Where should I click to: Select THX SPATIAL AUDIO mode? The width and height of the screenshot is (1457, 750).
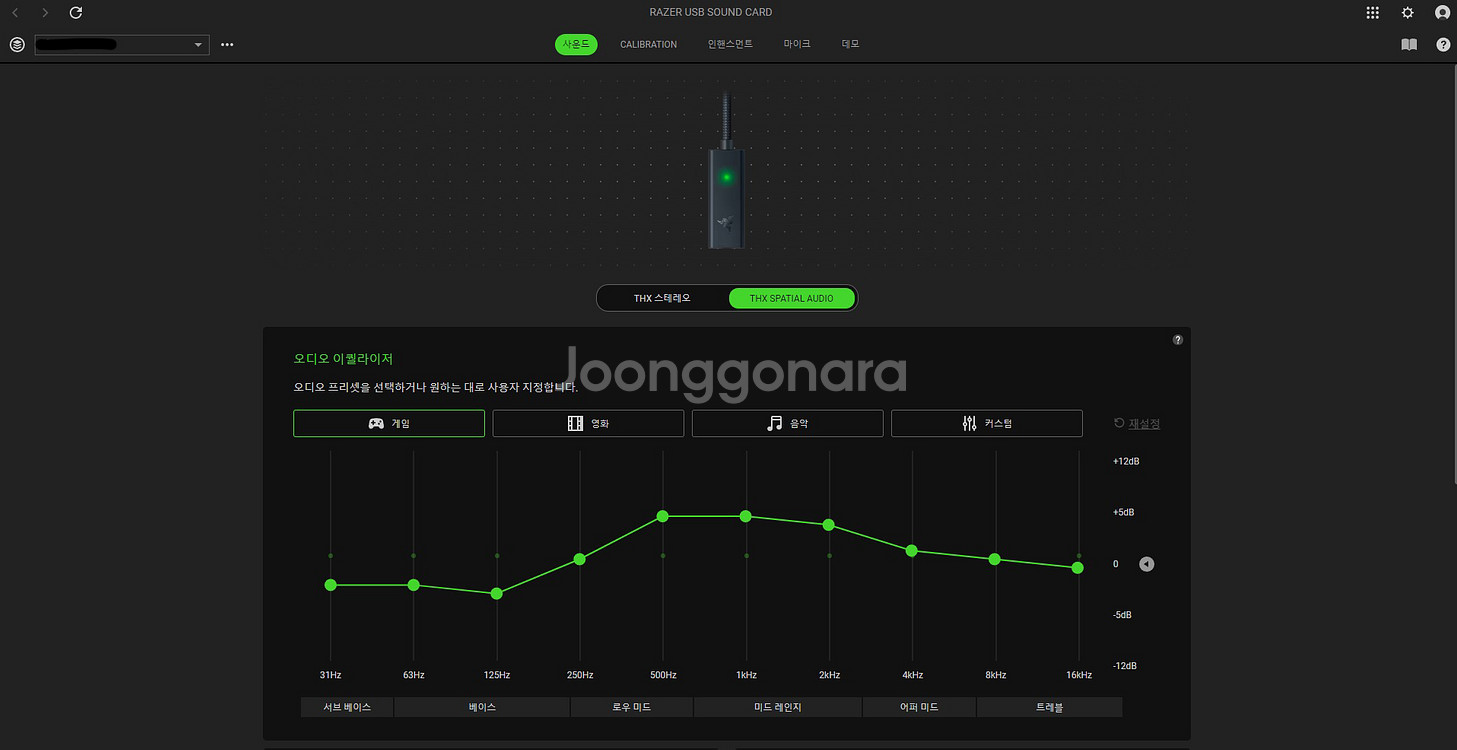tap(791, 298)
